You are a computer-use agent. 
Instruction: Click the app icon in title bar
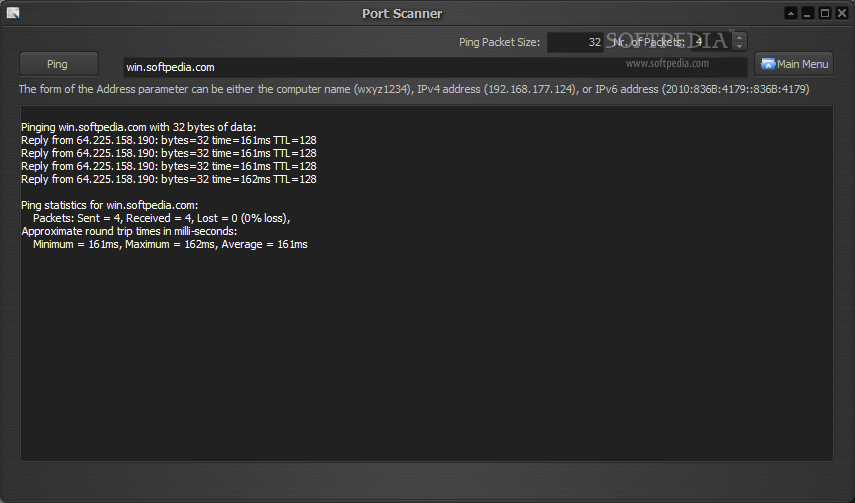click(x=13, y=13)
